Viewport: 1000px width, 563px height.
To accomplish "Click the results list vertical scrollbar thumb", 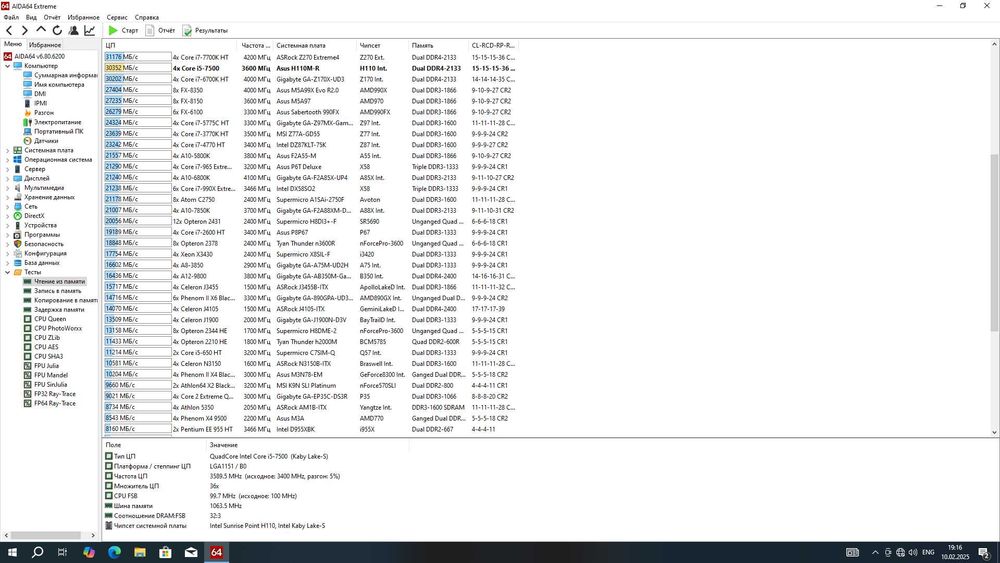I will [994, 242].
